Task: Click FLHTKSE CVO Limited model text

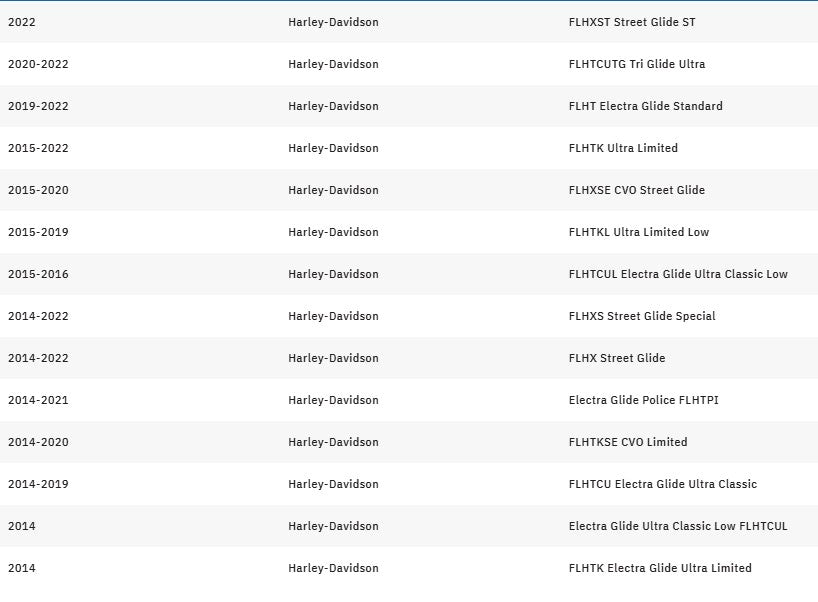Action: (628, 442)
